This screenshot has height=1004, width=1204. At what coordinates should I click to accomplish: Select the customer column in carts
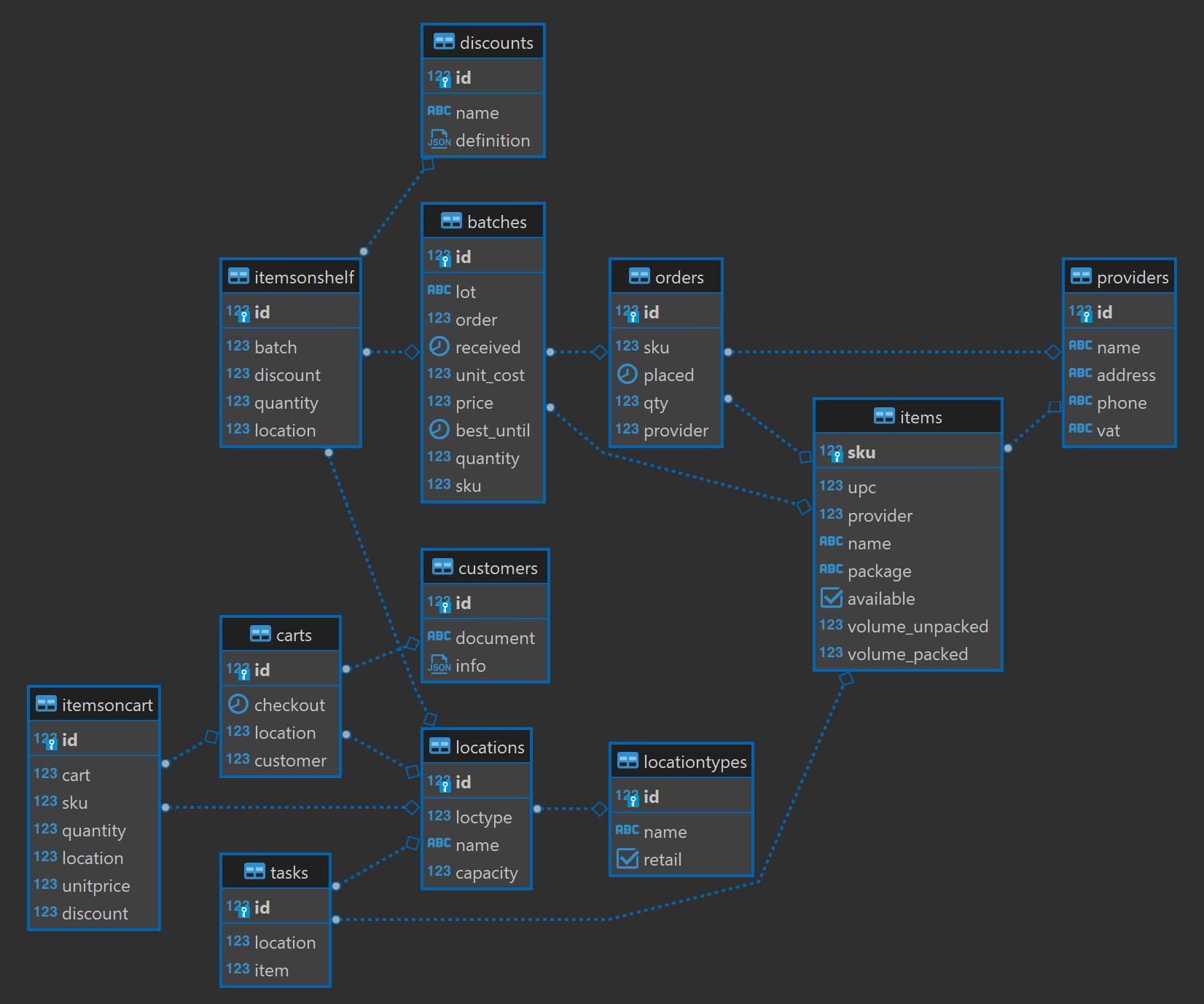click(281, 760)
